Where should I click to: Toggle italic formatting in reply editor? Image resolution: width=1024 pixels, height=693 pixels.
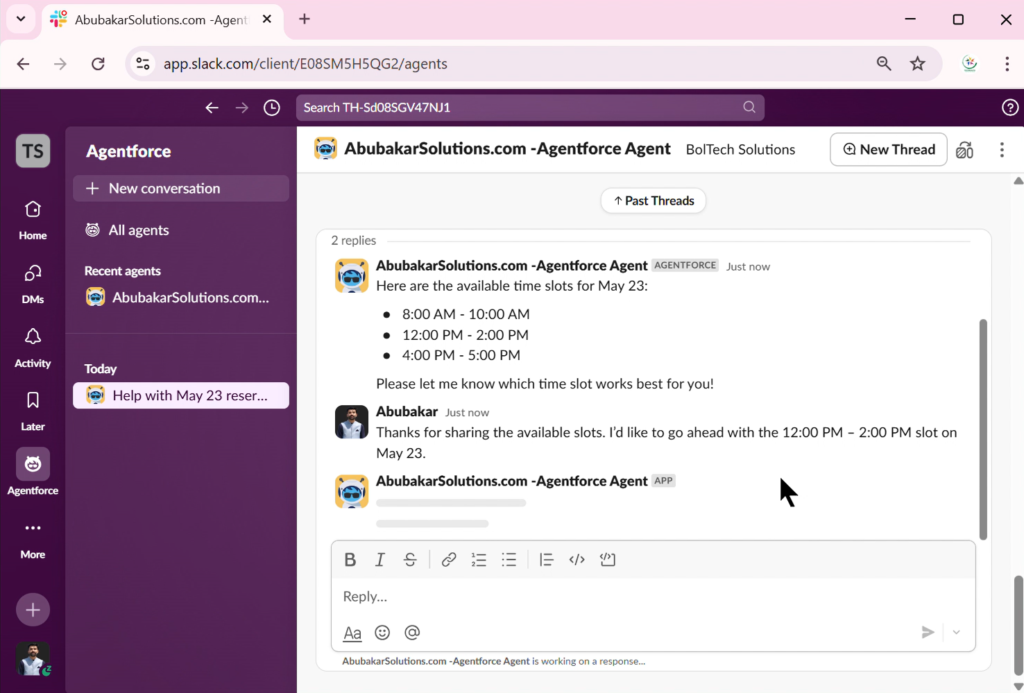pos(379,560)
